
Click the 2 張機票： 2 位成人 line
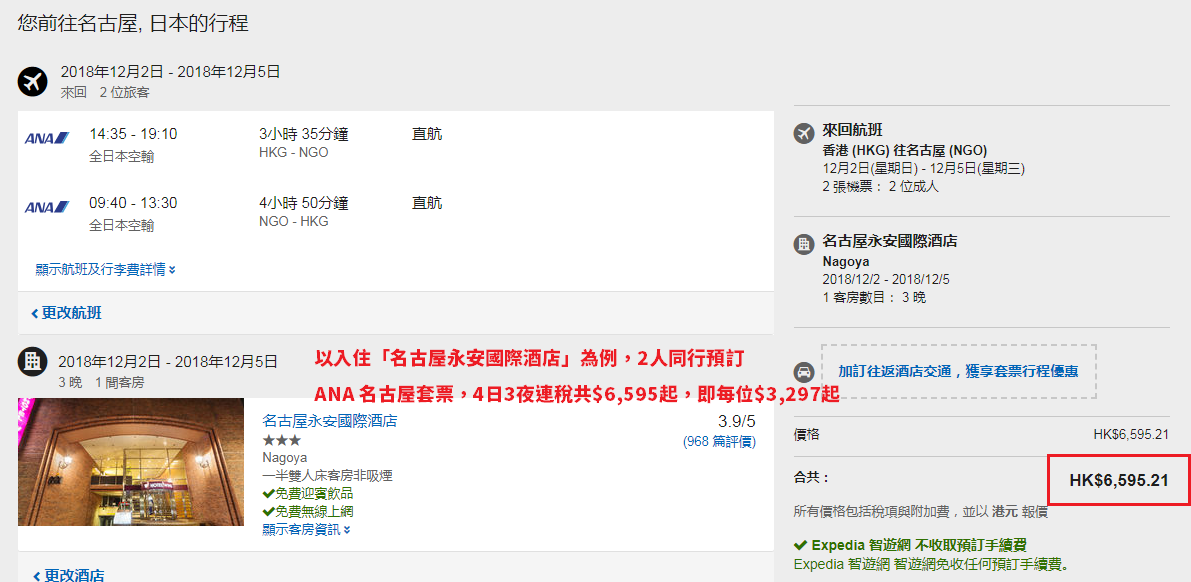click(880, 186)
